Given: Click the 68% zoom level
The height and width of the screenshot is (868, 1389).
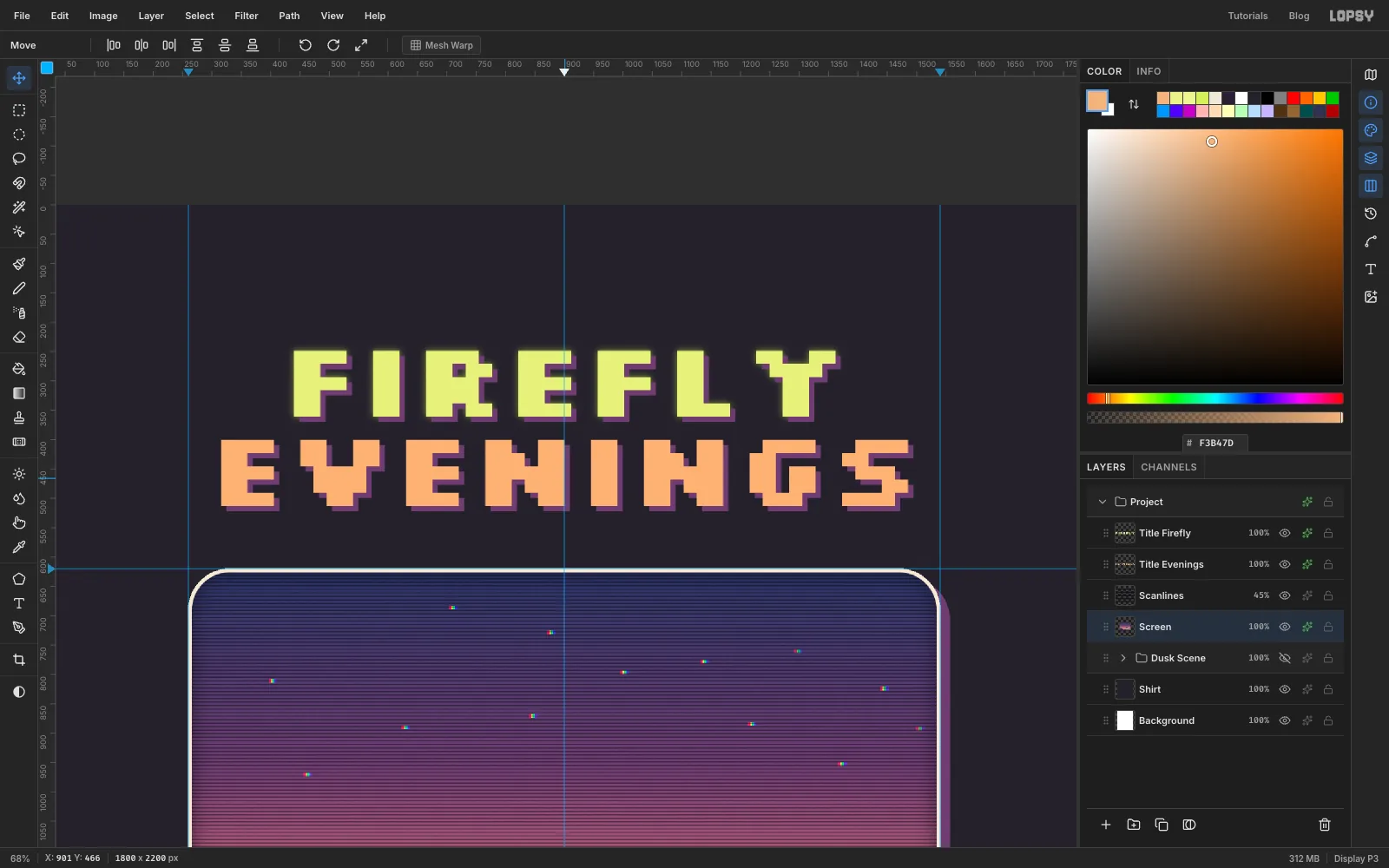Looking at the screenshot, I should tap(20, 858).
